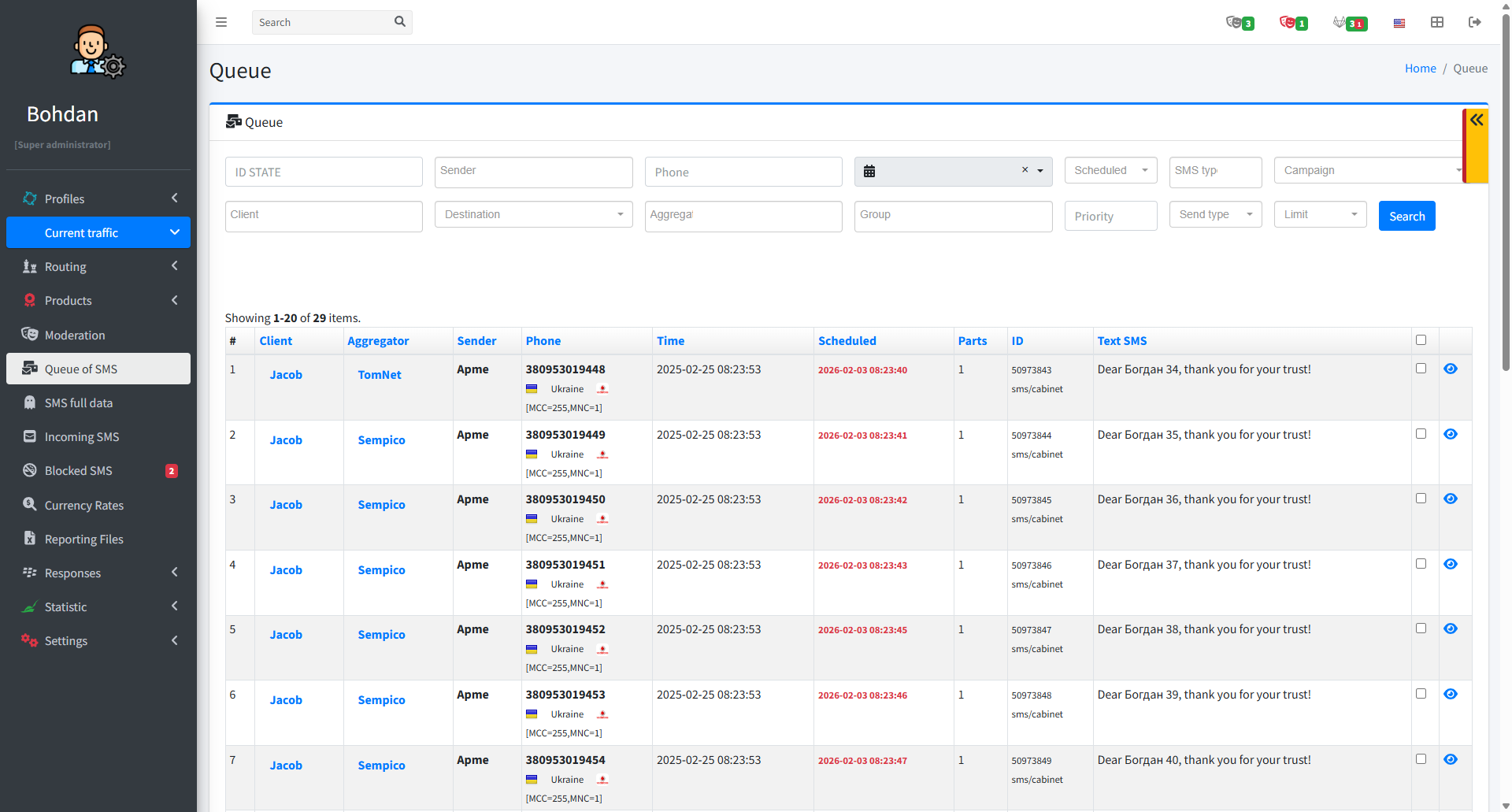Toggle the select-all checkbox in table header

pyautogui.click(x=1421, y=340)
